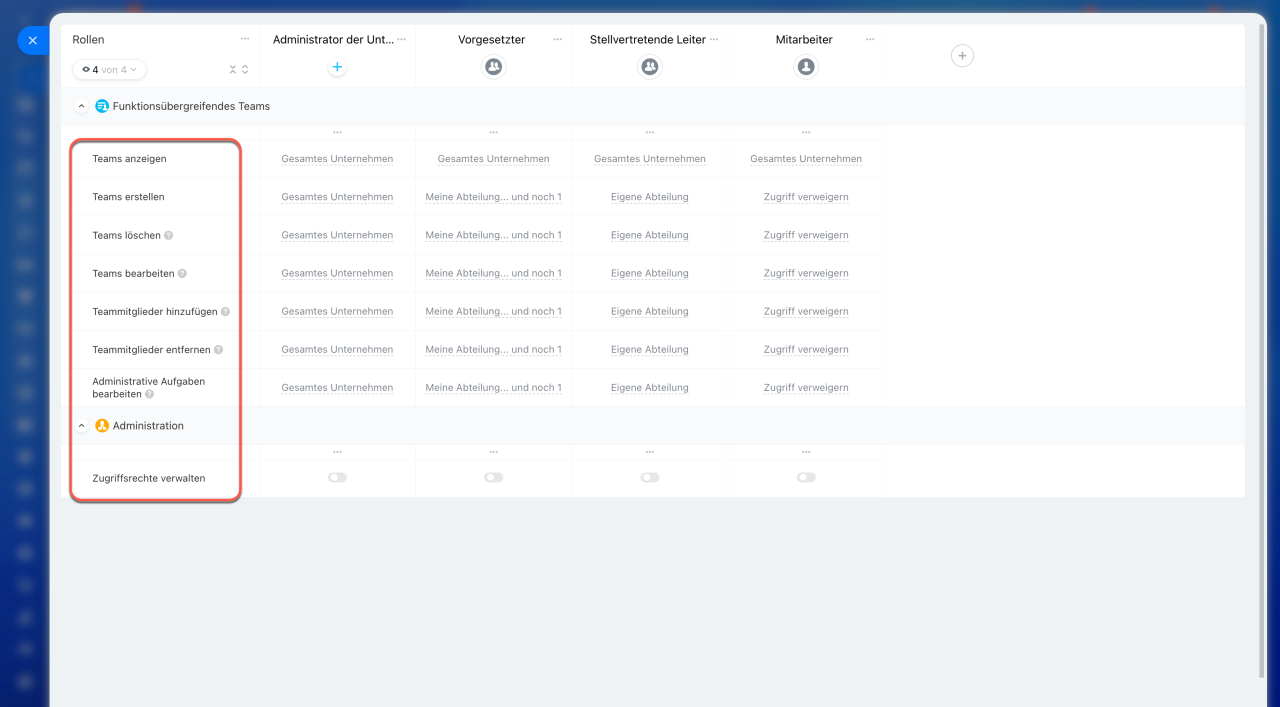Change the Vorgesetzter 'Teams erstellen' value
The width and height of the screenshot is (1280, 707).
point(493,197)
